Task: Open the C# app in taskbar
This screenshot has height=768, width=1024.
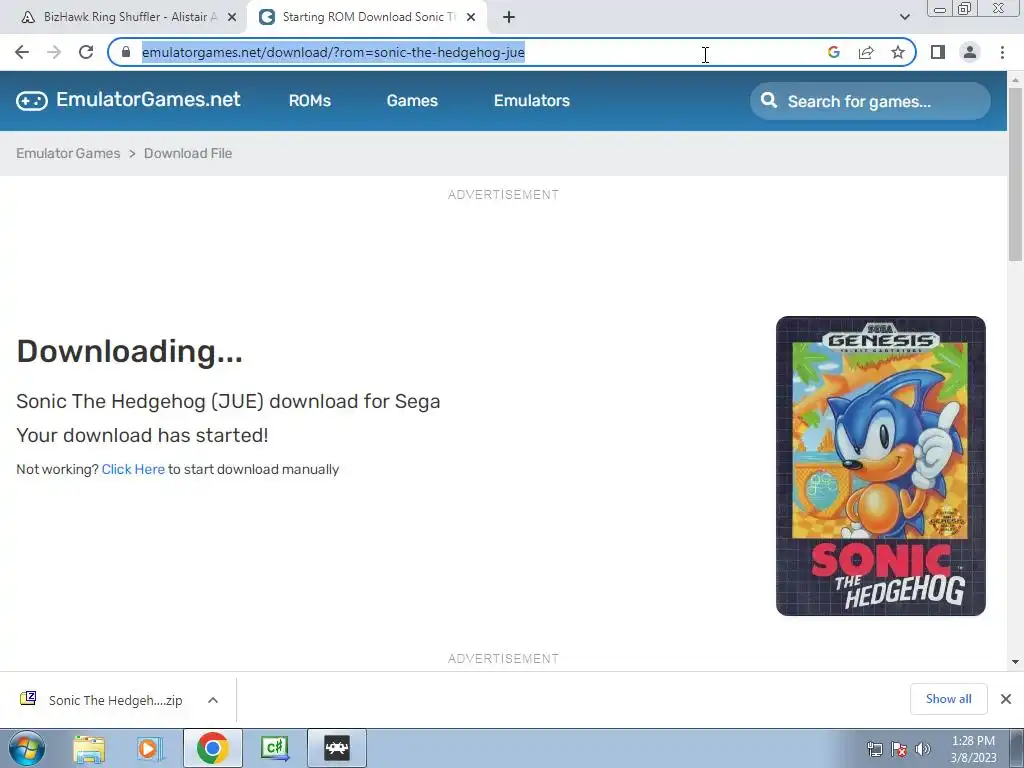Action: tap(274, 748)
